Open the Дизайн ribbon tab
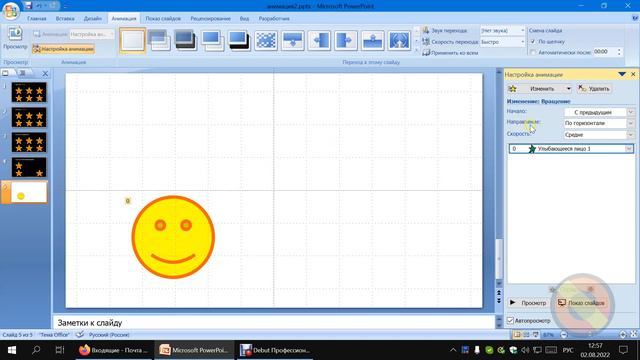 (93, 18)
